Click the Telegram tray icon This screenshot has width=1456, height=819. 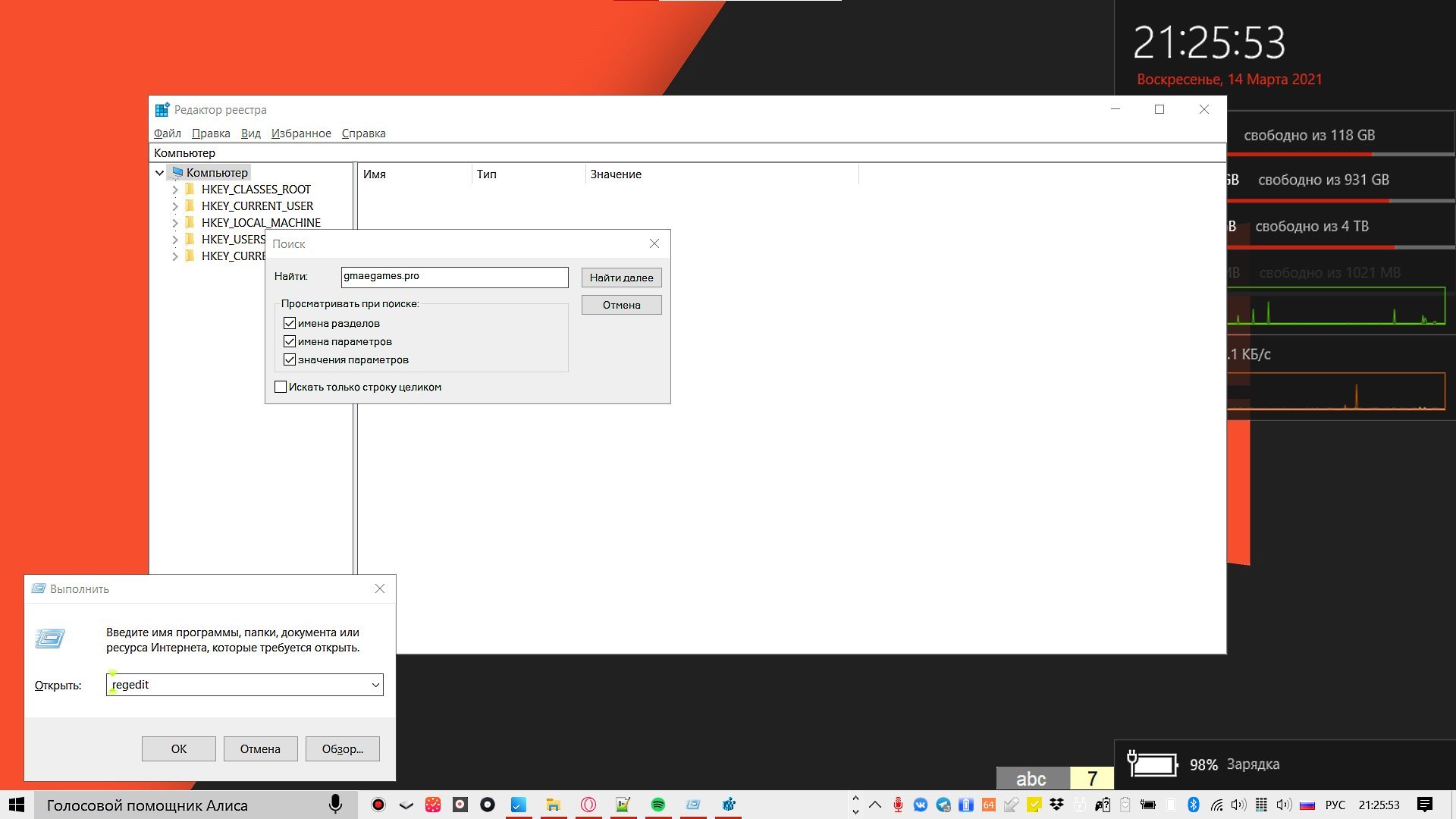943,805
